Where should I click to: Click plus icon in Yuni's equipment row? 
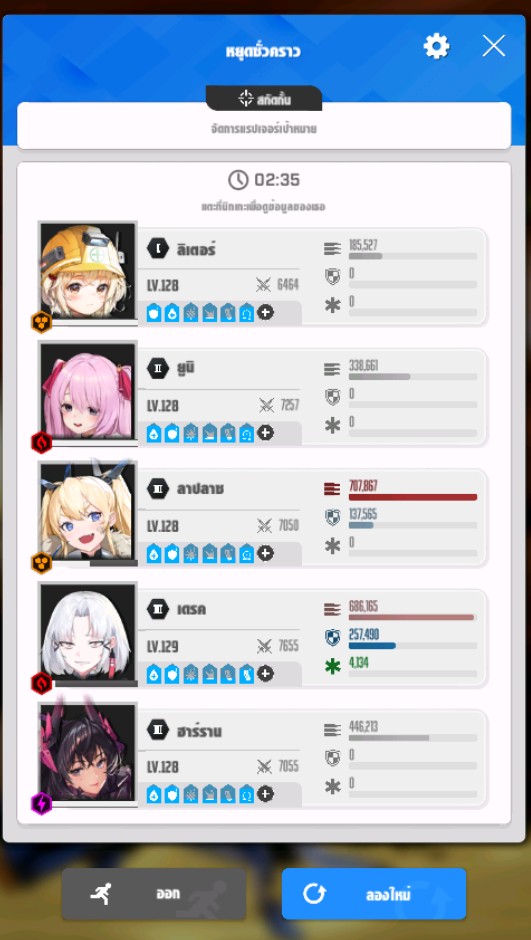coord(266,433)
